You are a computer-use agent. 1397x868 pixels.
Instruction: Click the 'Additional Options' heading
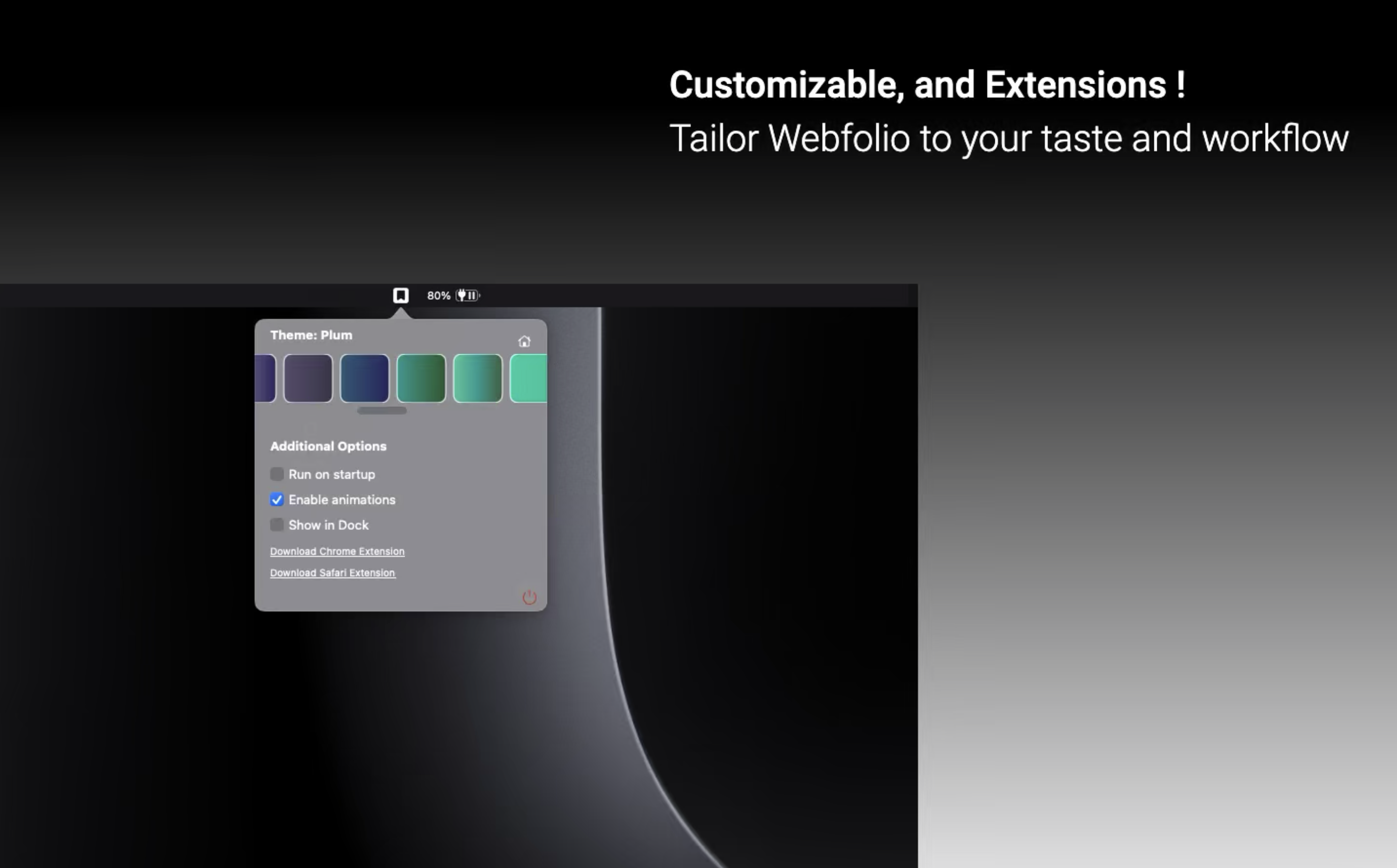(x=328, y=446)
